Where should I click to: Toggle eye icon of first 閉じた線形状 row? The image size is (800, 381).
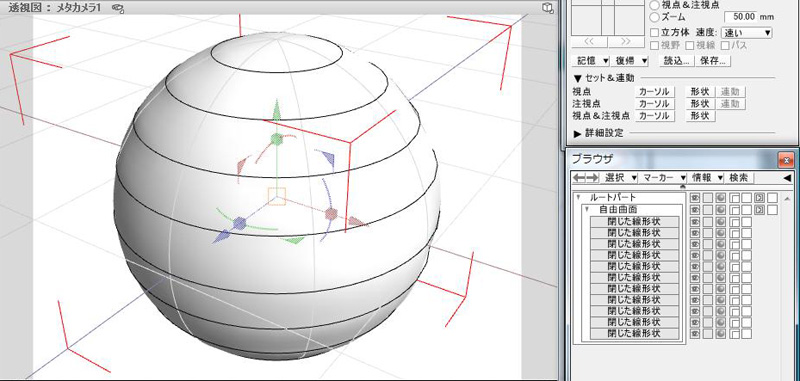pyautogui.click(x=694, y=221)
